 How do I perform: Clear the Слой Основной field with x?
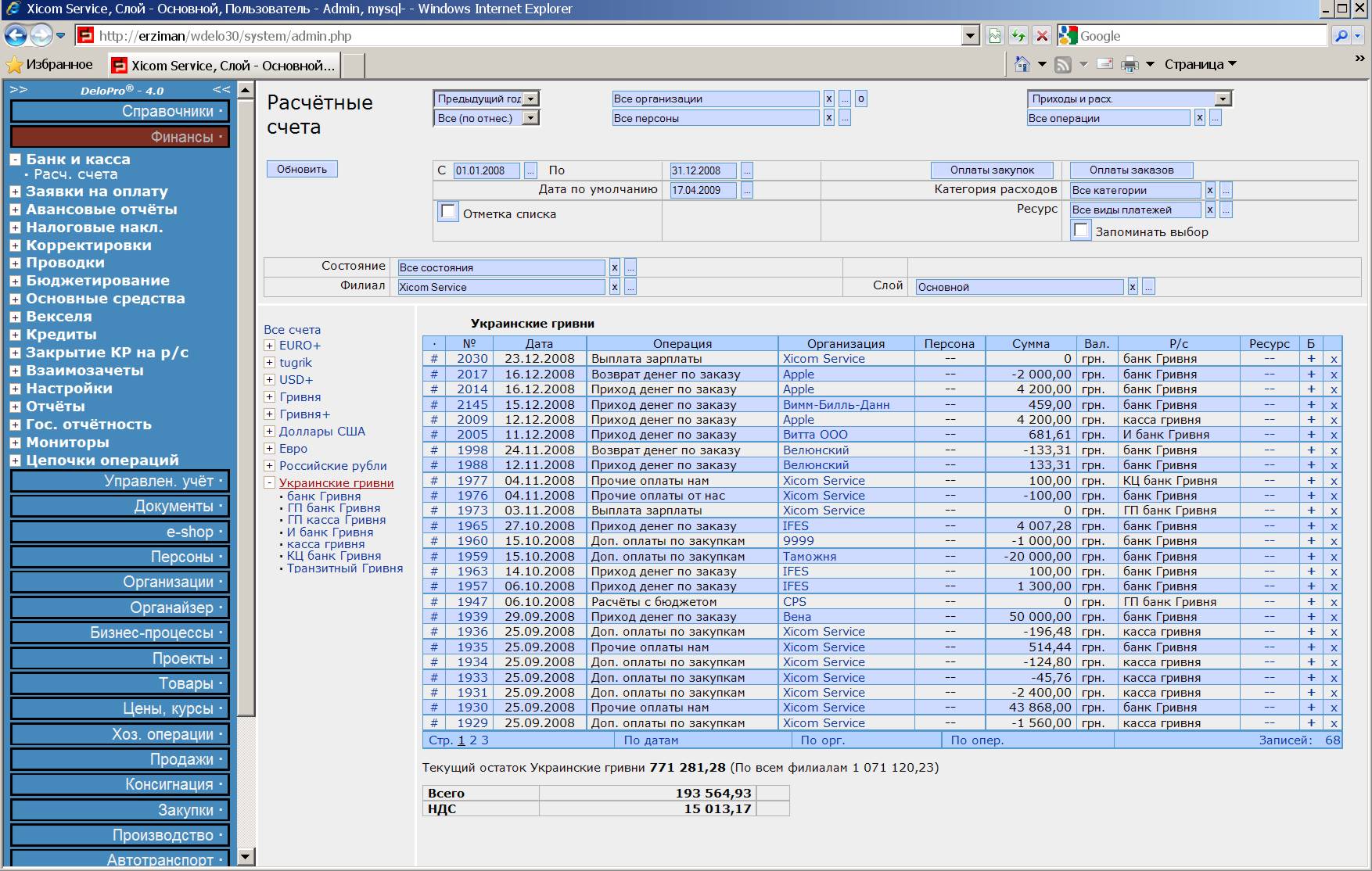[x=1133, y=287]
